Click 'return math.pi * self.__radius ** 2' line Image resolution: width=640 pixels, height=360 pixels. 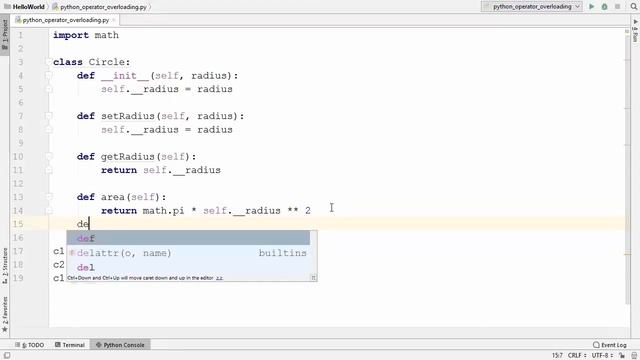pyautogui.click(x=206, y=211)
